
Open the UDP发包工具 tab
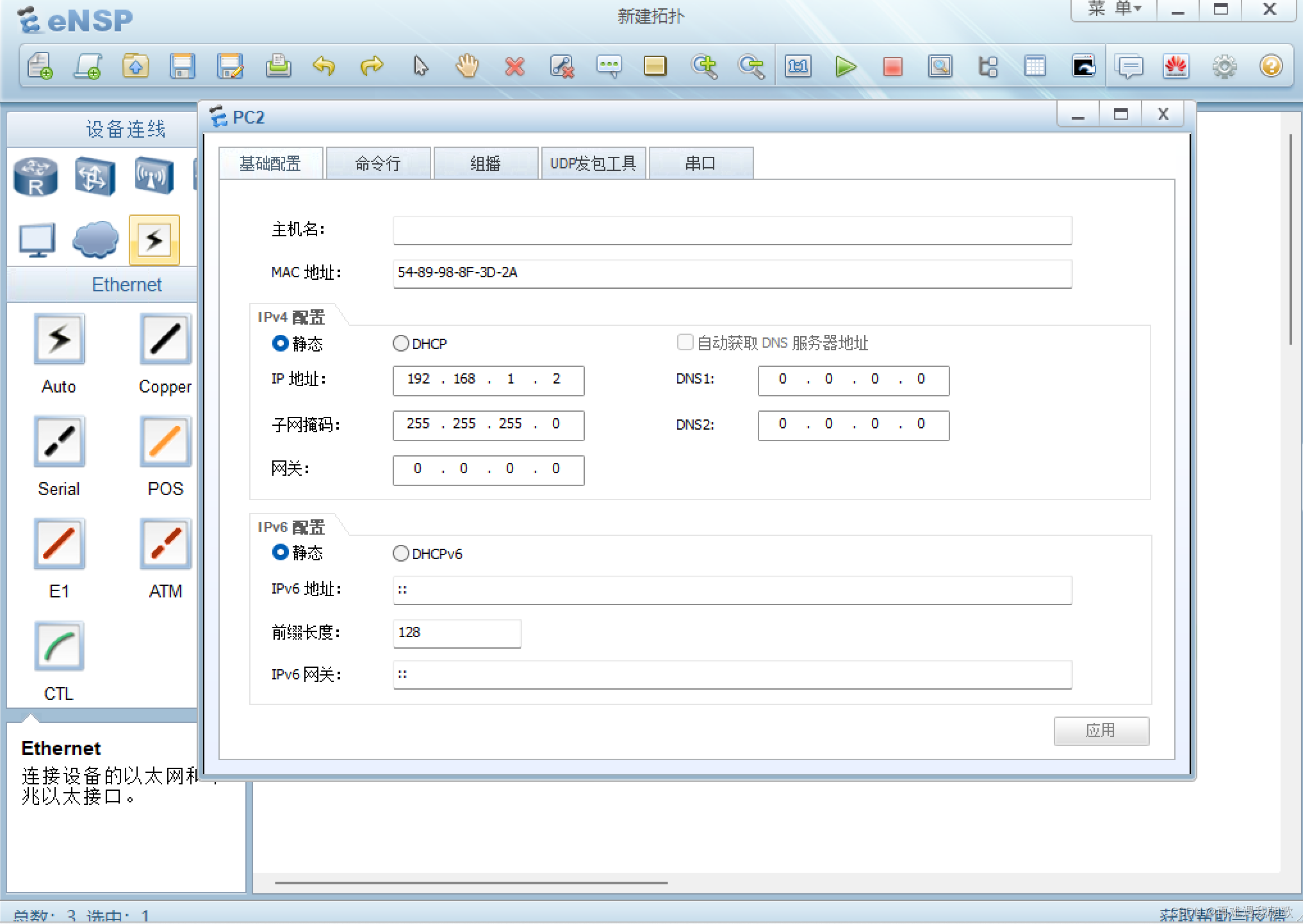(x=593, y=164)
